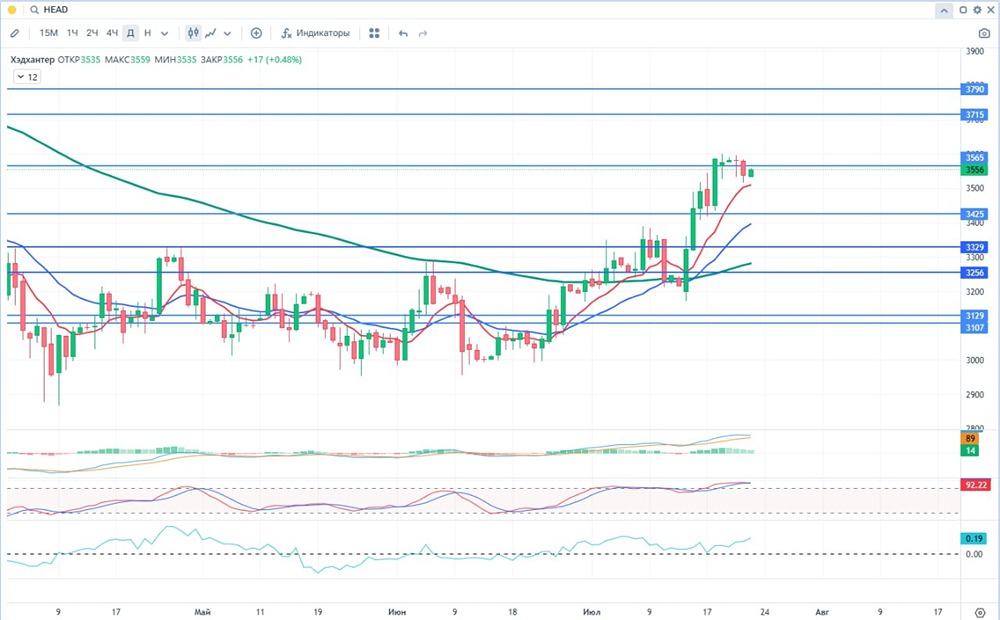Click the red 92.22 stochastic value label
The height and width of the screenshot is (620, 1000).
click(x=976, y=485)
